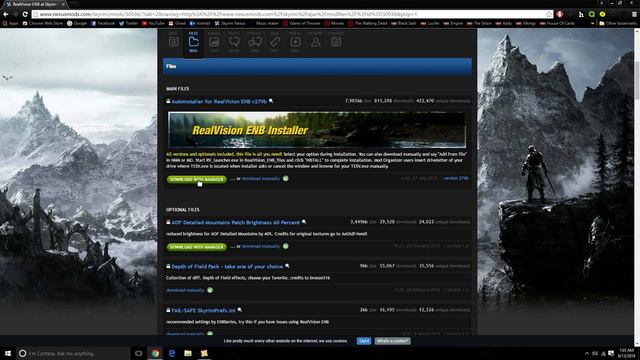Open The Walking Dead bookmark
This screenshot has height=360, width=640.
tap(368, 23)
